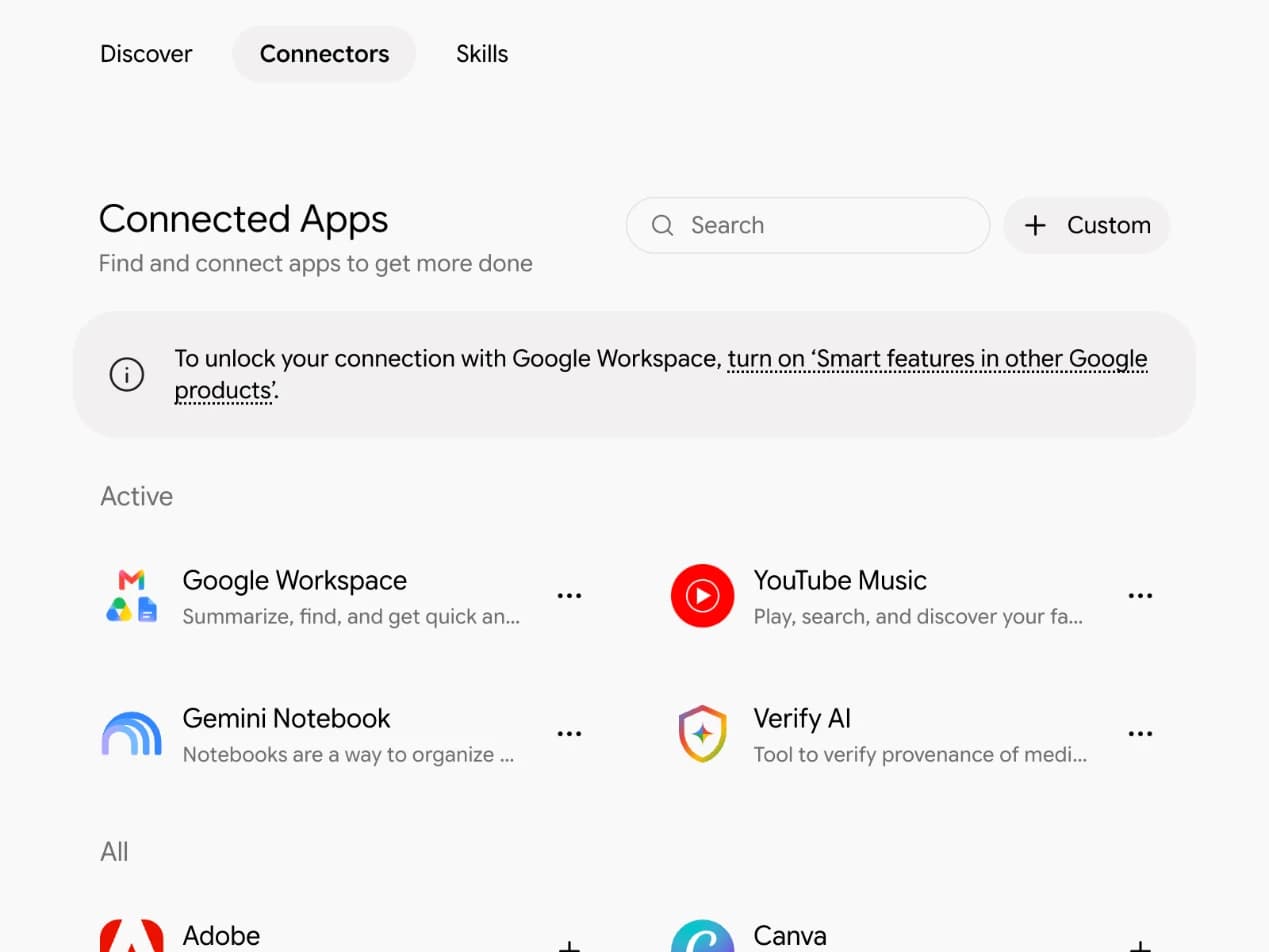1269x952 pixels.
Task: Open Google Workspace more options menu
Action: 569,595
